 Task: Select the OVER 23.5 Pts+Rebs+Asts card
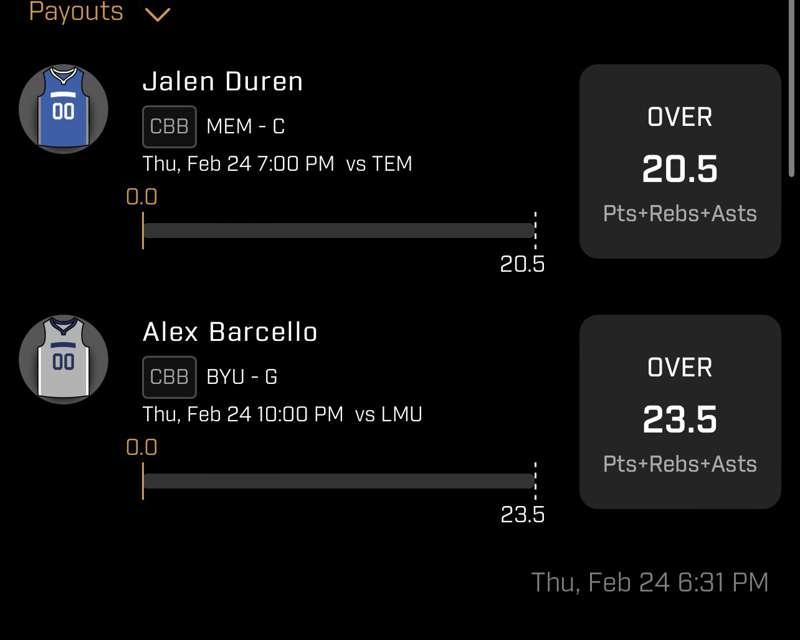coord(680,412)
